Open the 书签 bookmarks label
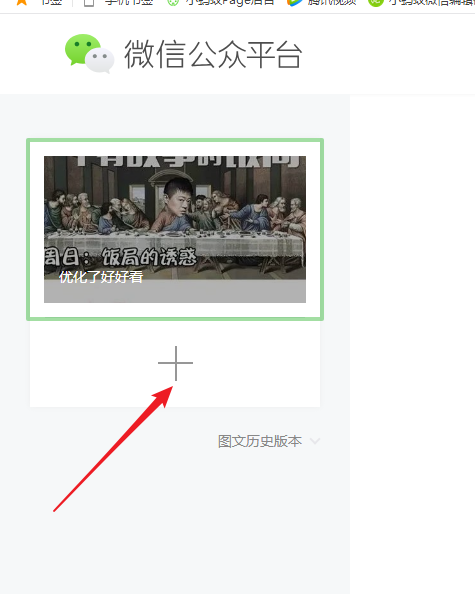475x594 pixels. tap(52, 2)
